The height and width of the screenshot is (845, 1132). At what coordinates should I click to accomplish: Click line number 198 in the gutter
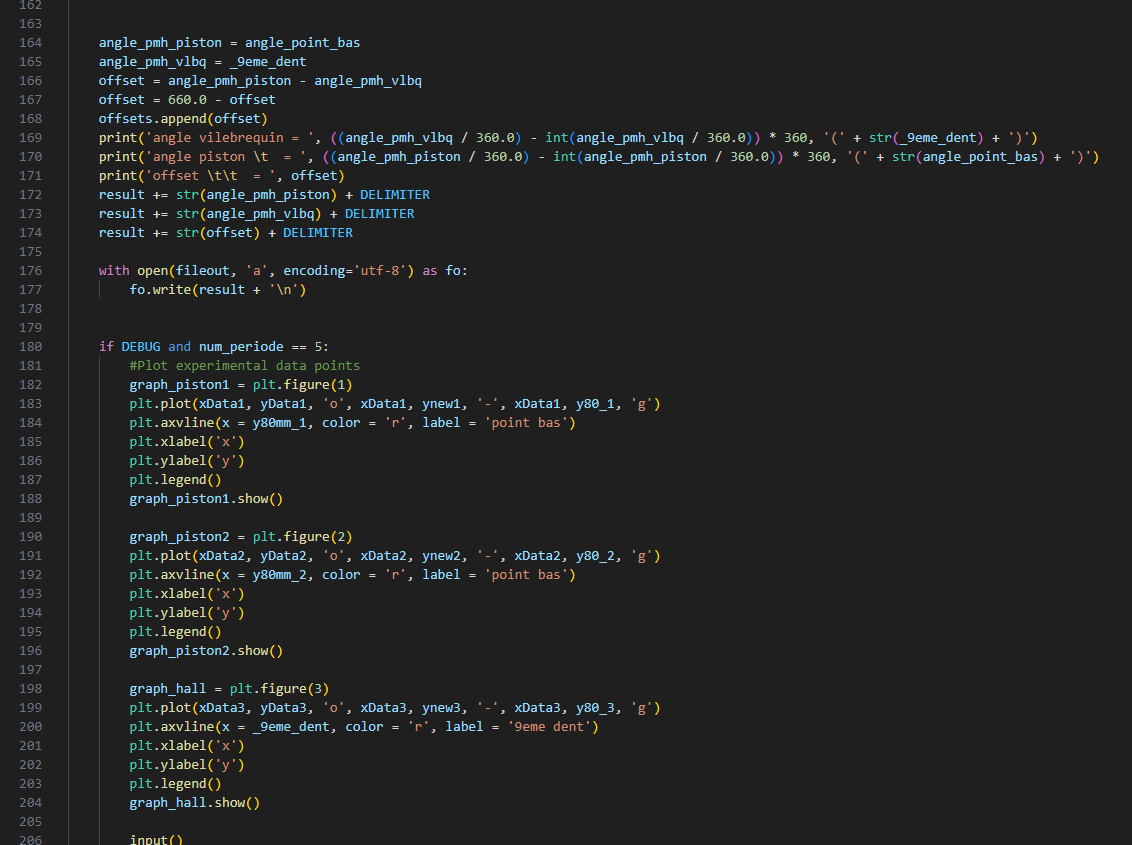(x=30, y=689)
